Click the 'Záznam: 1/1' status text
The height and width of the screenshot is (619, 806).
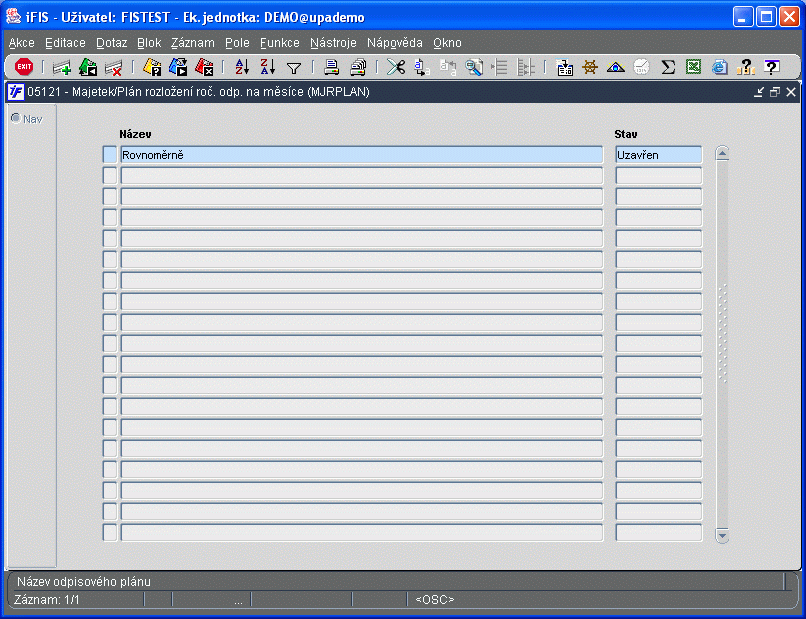[x=47, y=599]
